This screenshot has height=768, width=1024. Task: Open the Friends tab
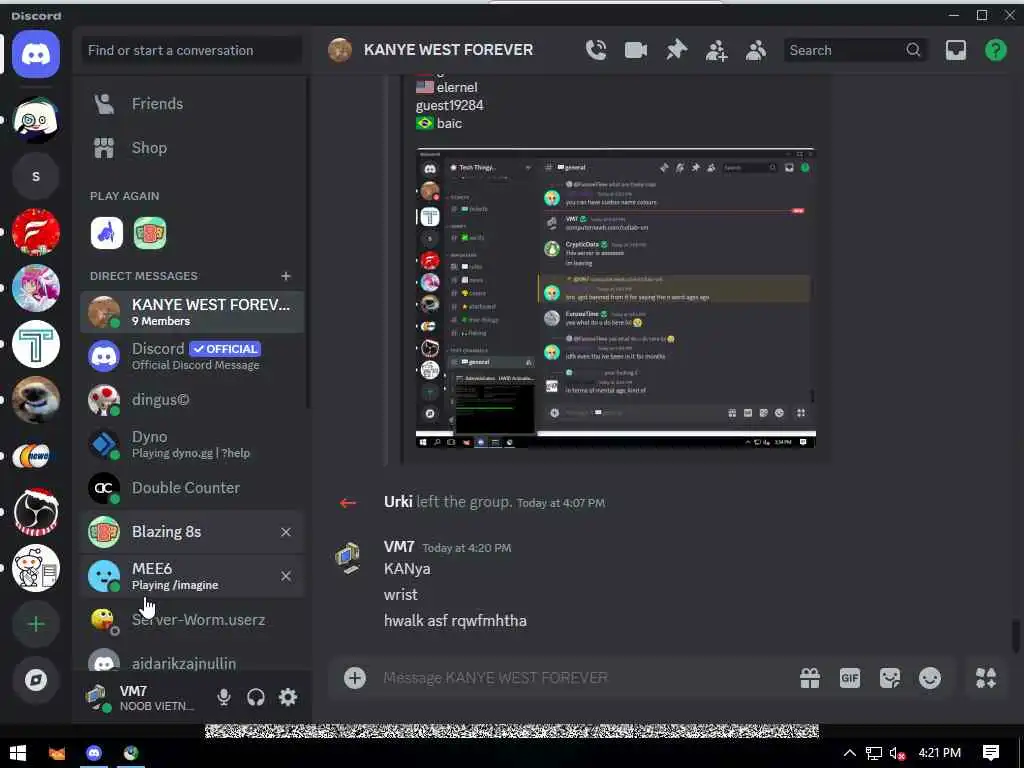[x=193, y=104]
